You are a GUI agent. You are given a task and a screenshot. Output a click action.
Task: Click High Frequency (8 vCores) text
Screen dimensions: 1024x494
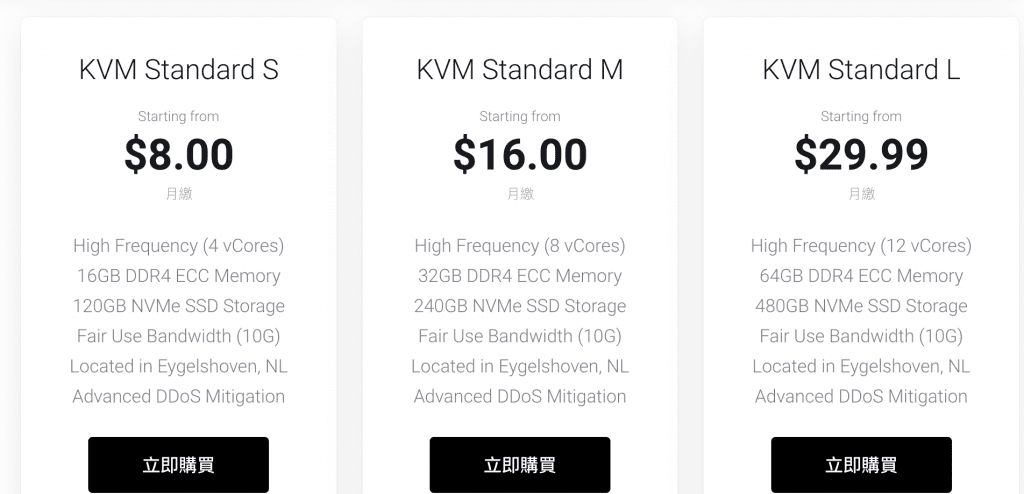click(520, 246)
